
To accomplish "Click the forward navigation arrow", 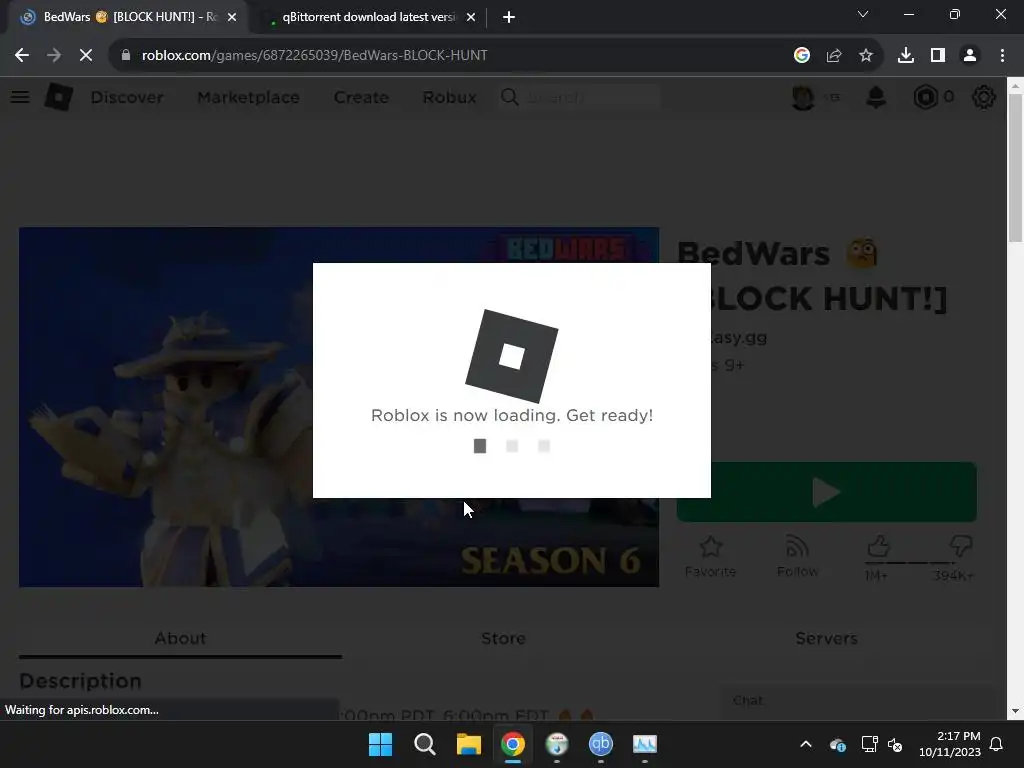I will point(54,56).
